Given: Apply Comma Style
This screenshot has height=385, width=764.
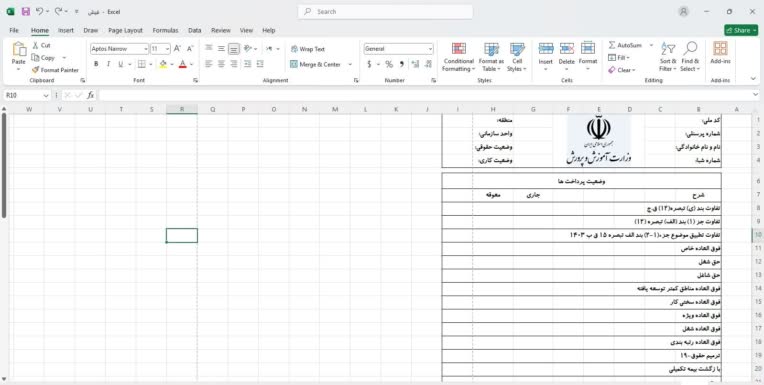Looking at the screenshot, I should coord(401,64).
